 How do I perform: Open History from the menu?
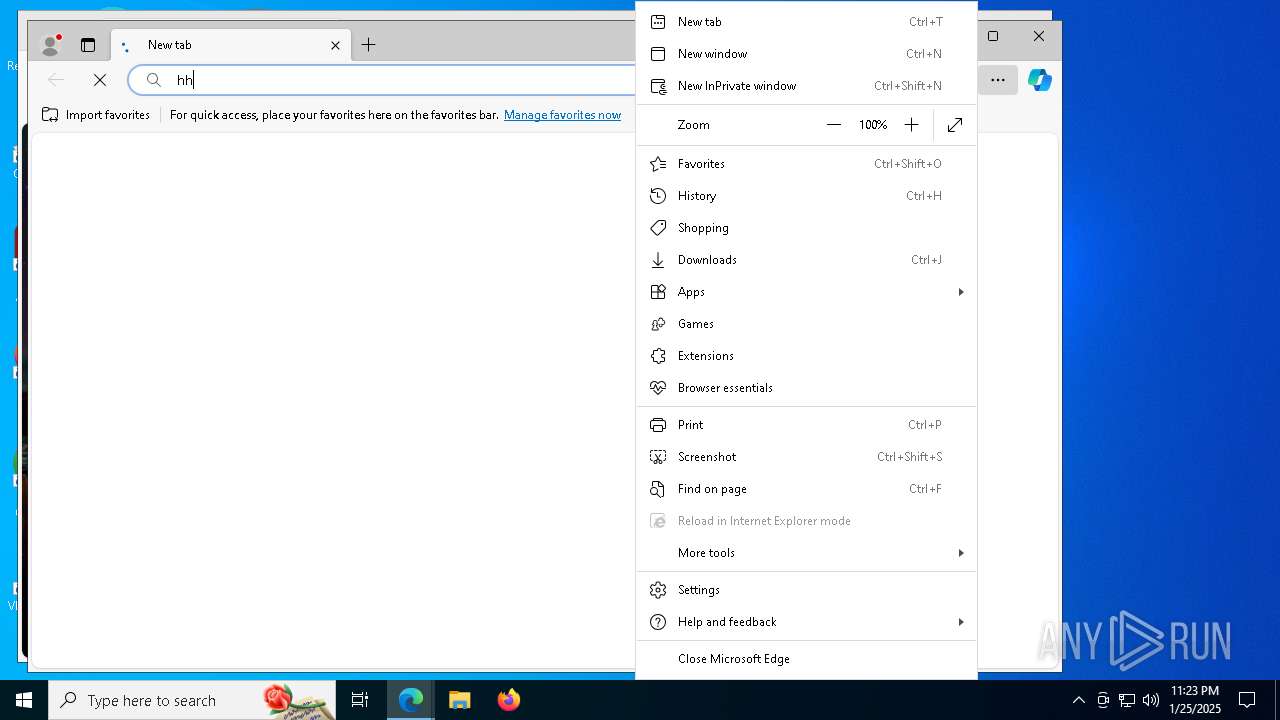(x=806, y=196)
